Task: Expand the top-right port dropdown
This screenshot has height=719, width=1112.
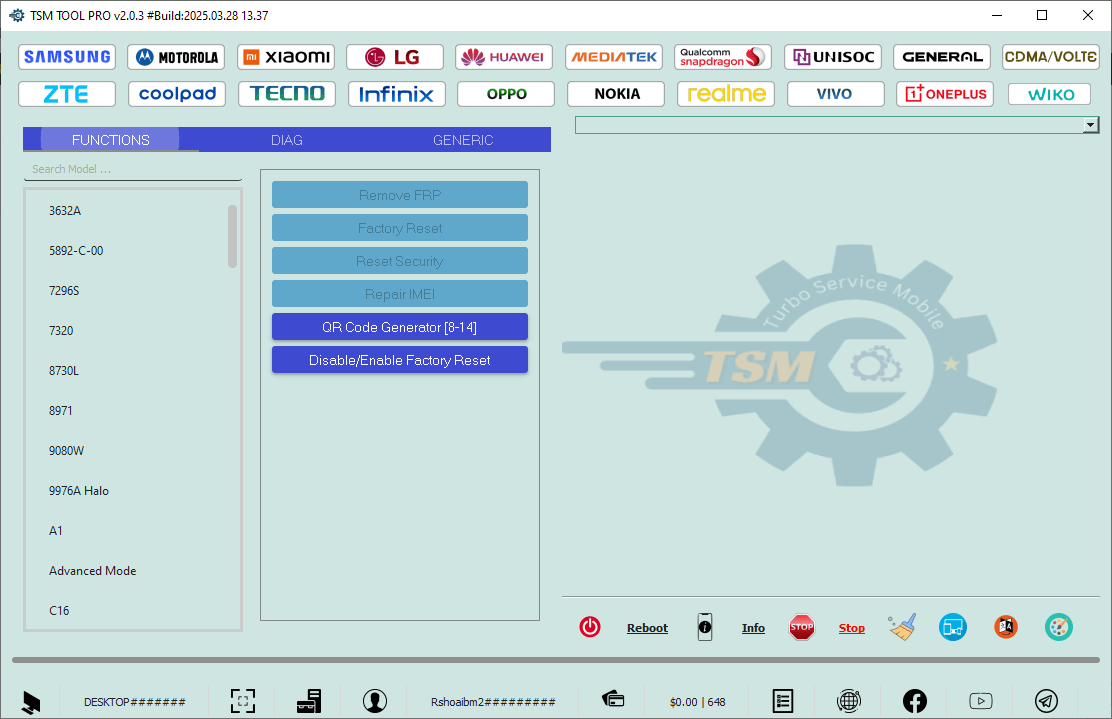Action: (x=1090, y=125)
